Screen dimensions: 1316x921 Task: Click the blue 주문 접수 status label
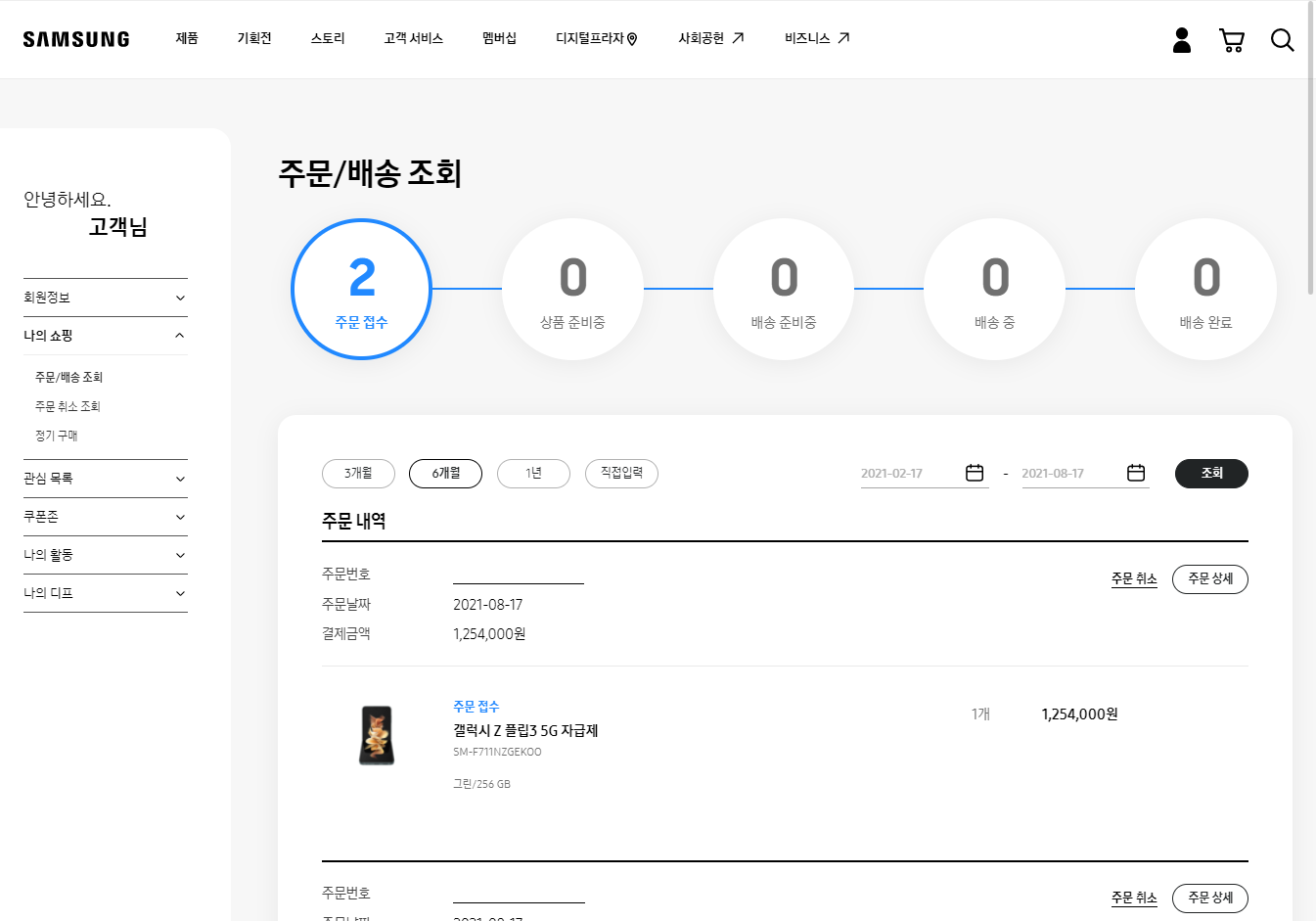coord(476,707)
